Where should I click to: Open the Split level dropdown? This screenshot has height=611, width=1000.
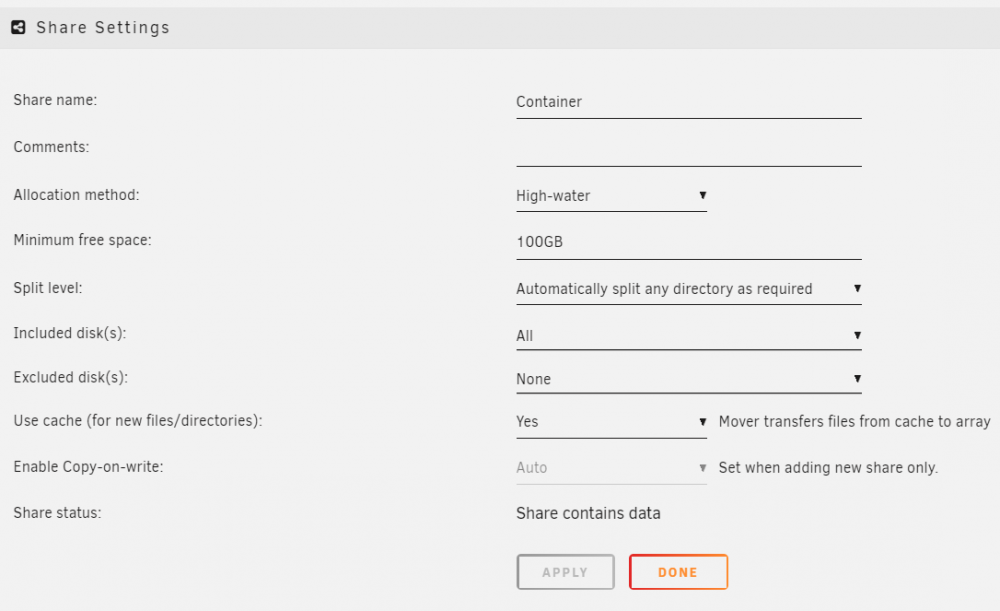click(689, 289)
